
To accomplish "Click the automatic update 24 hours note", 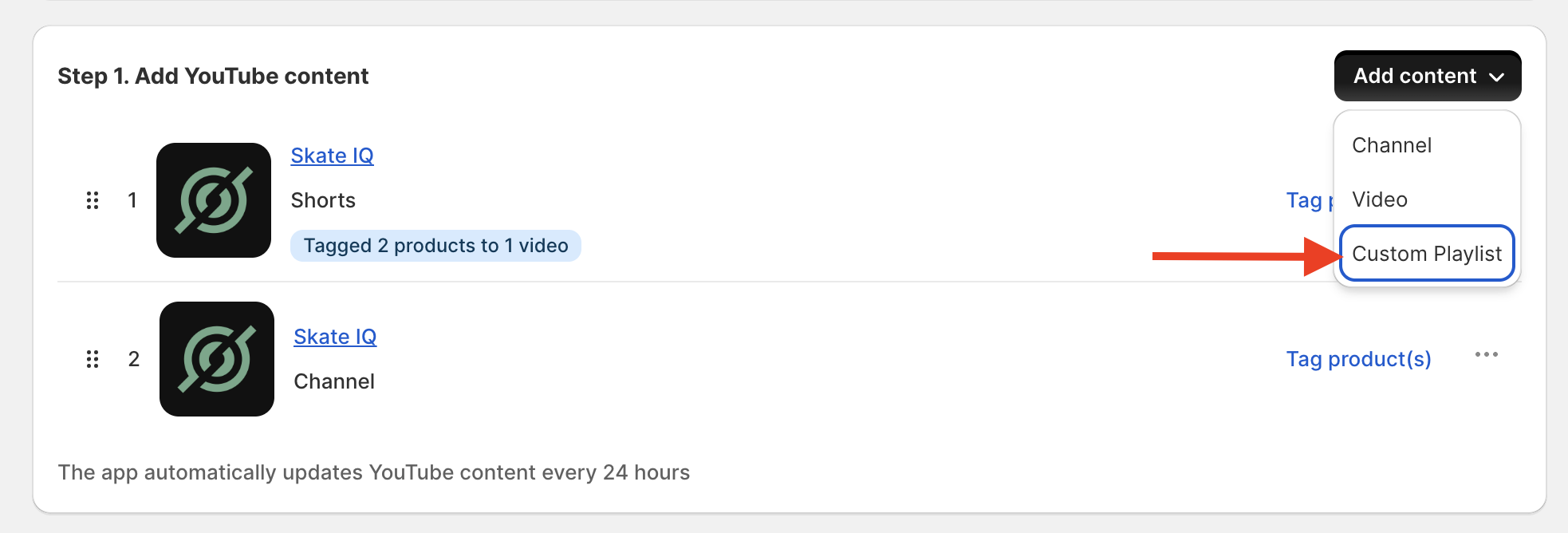I will click(x=373, y=472).
